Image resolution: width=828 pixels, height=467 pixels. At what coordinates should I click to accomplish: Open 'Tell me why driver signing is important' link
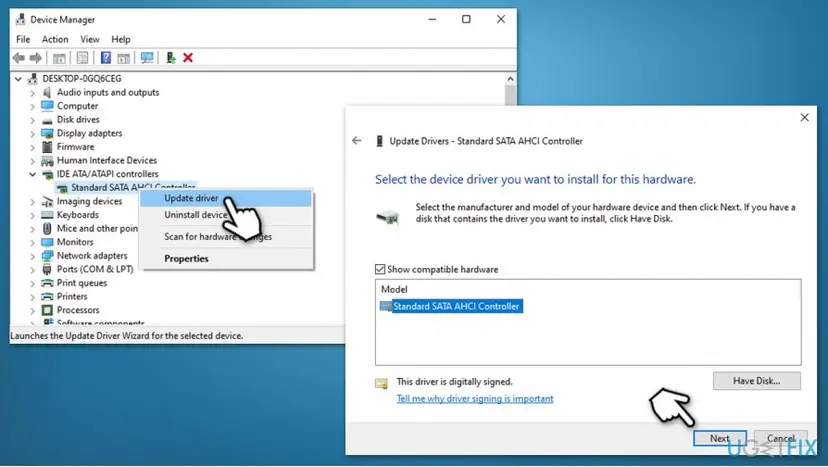point(475,399)
